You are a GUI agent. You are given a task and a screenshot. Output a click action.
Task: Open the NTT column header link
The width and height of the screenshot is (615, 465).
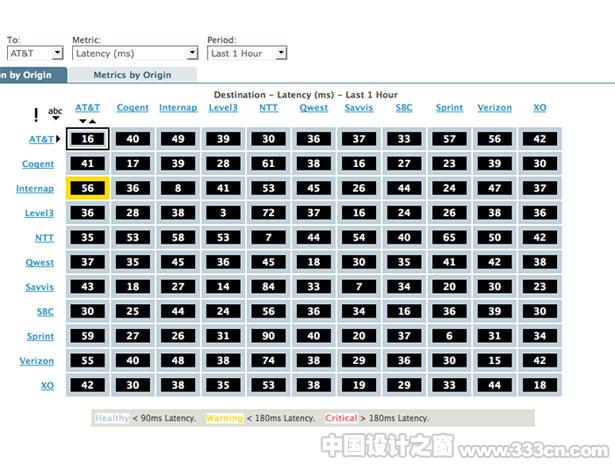click(268, 108)
